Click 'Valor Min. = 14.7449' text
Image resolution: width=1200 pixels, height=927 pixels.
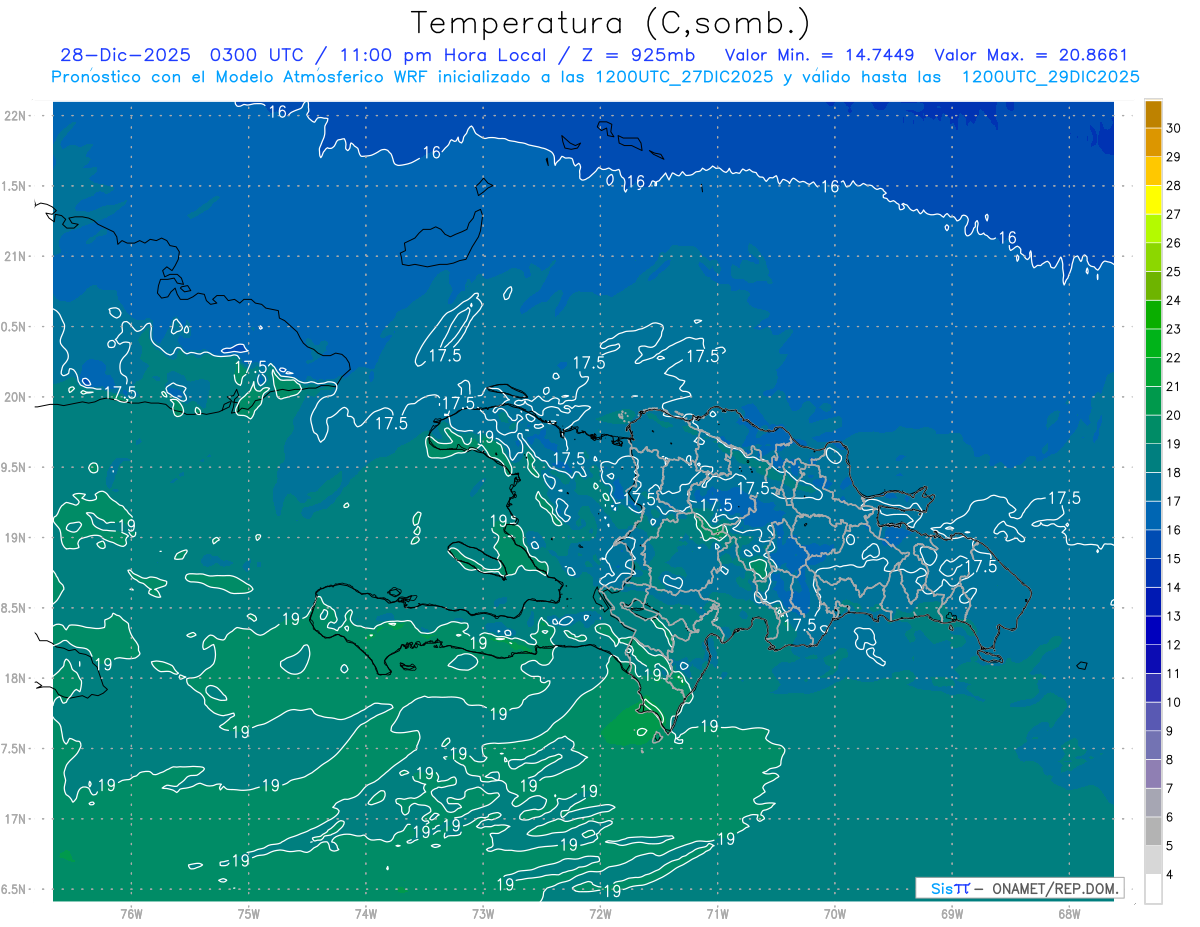[820, 55]
